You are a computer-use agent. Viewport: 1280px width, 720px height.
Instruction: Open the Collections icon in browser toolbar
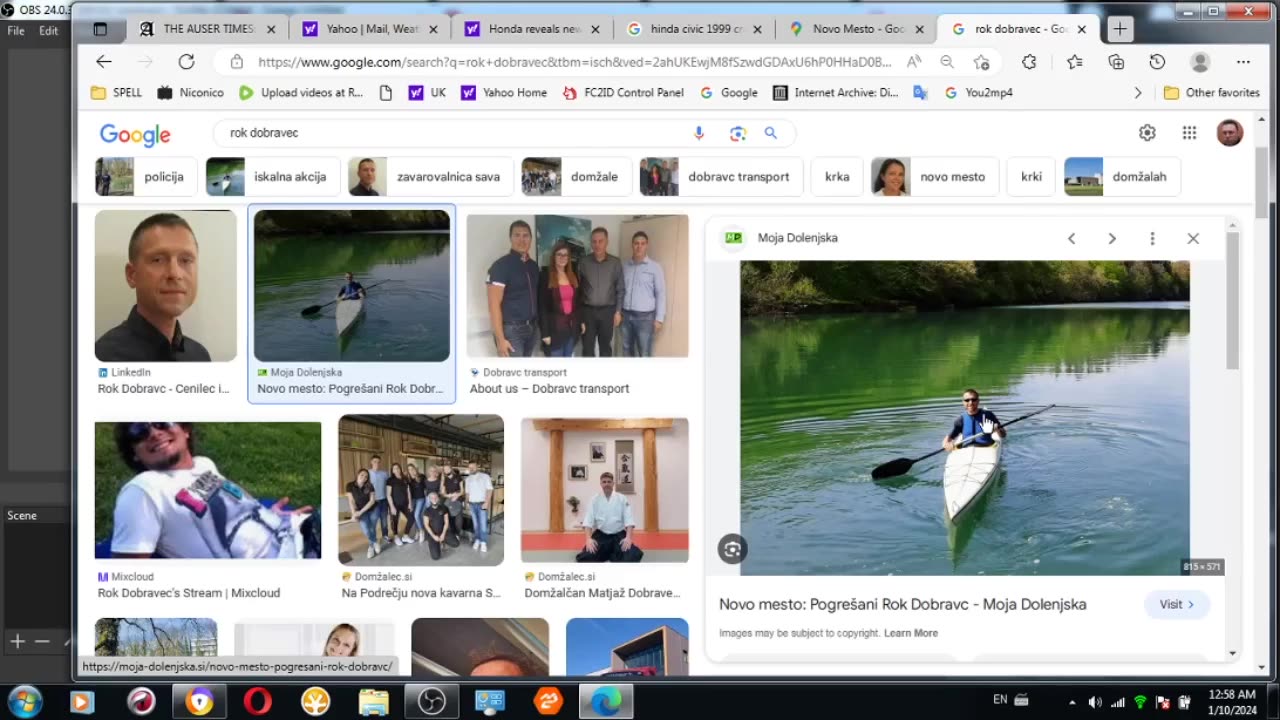pos(1117,62)
